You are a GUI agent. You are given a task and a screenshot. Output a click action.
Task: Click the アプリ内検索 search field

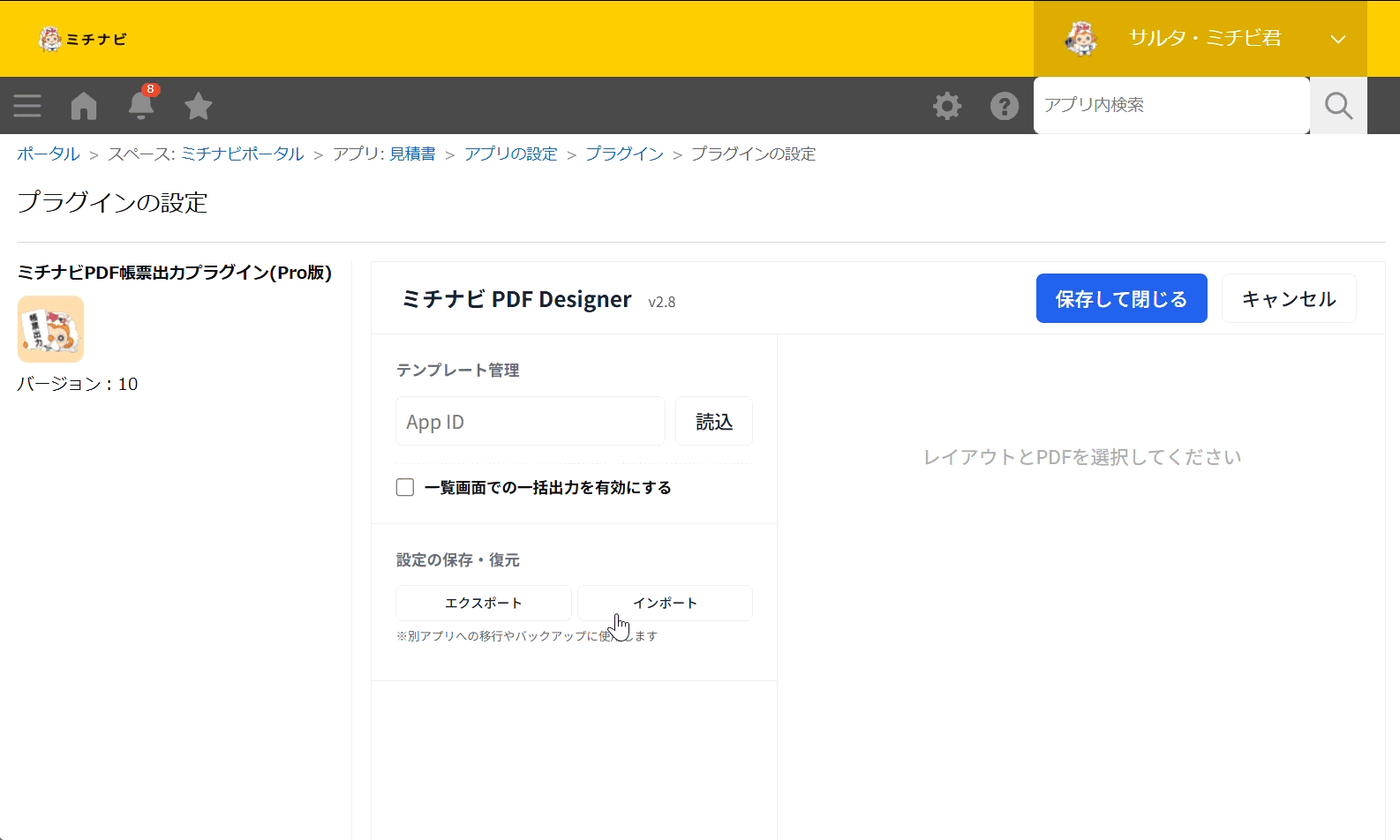point(1171,105)
